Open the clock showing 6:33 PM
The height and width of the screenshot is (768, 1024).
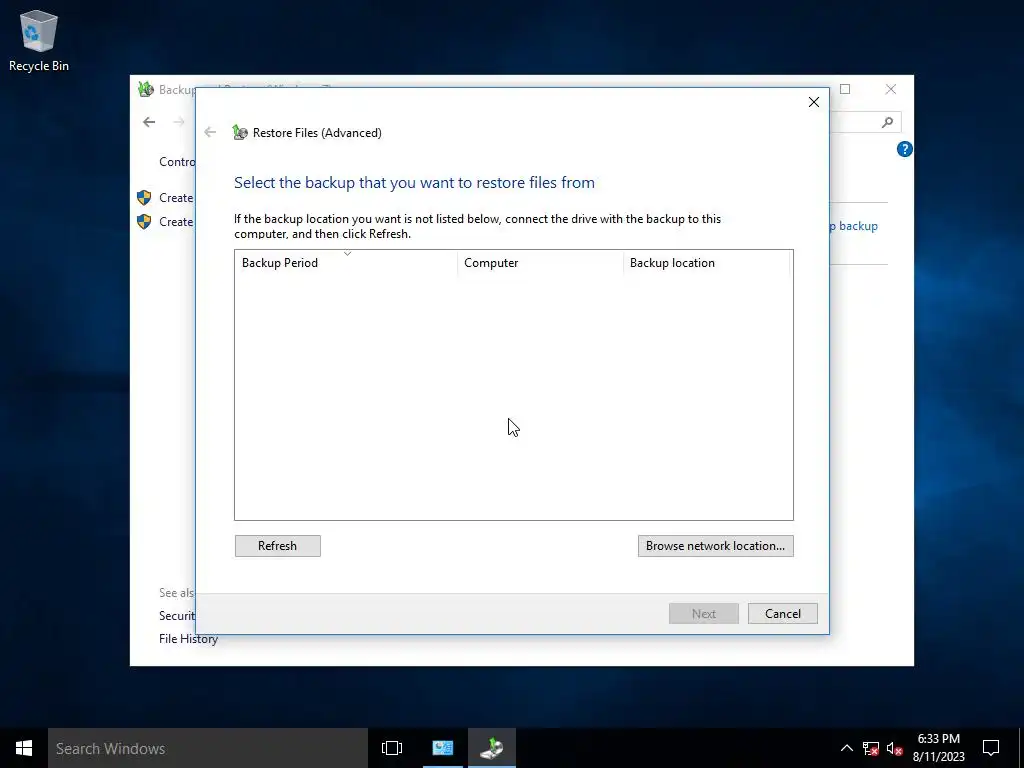coord(938,748)
